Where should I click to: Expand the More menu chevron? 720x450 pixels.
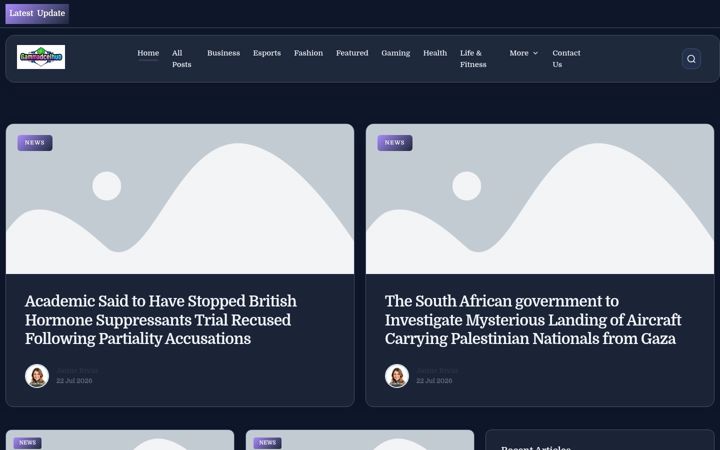[535, 53]
